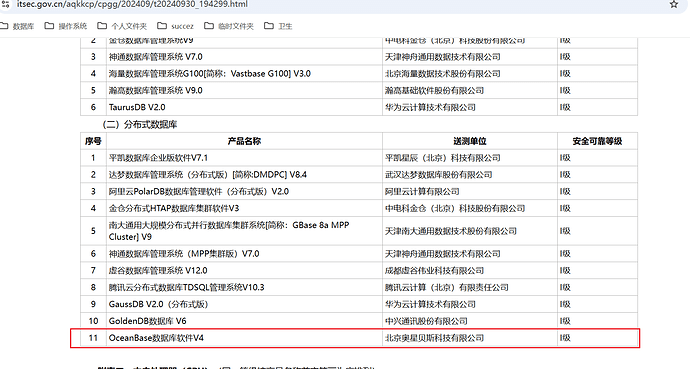Open the succez bookmark folder
This screenshot has height=369, width=690.
pos(175,26)
